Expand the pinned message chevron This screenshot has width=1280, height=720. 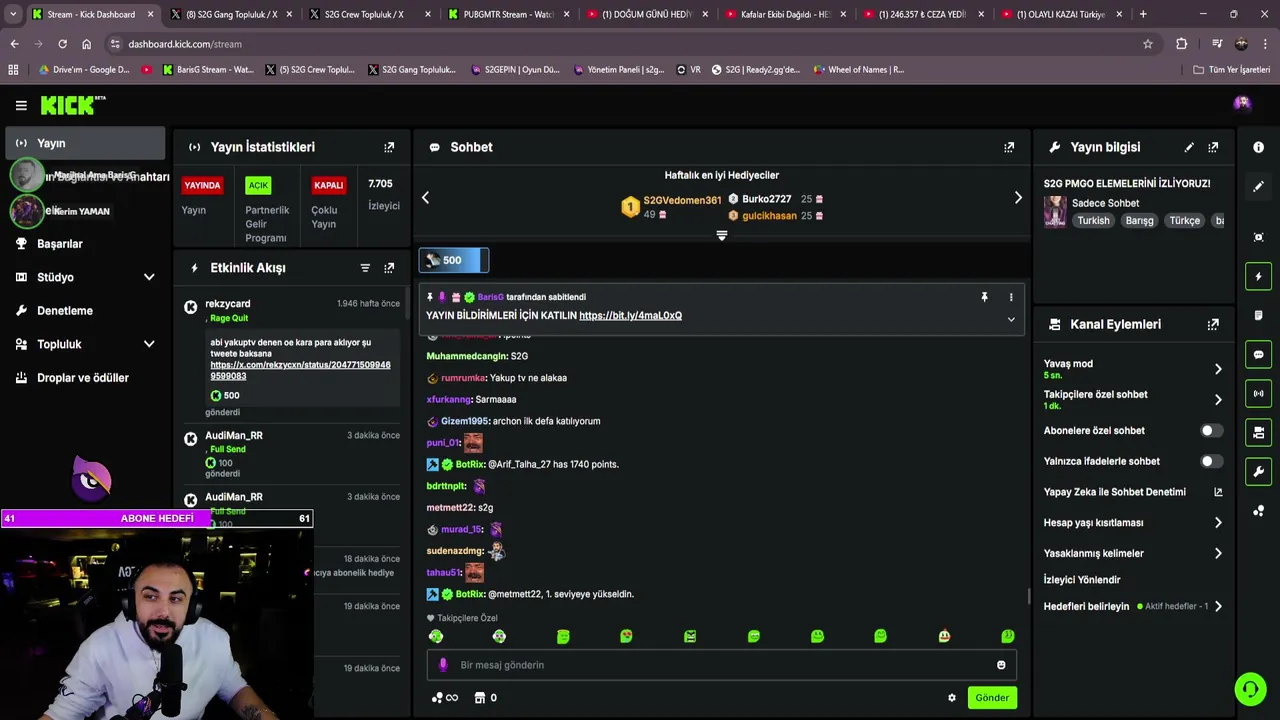coord(1011,320)
